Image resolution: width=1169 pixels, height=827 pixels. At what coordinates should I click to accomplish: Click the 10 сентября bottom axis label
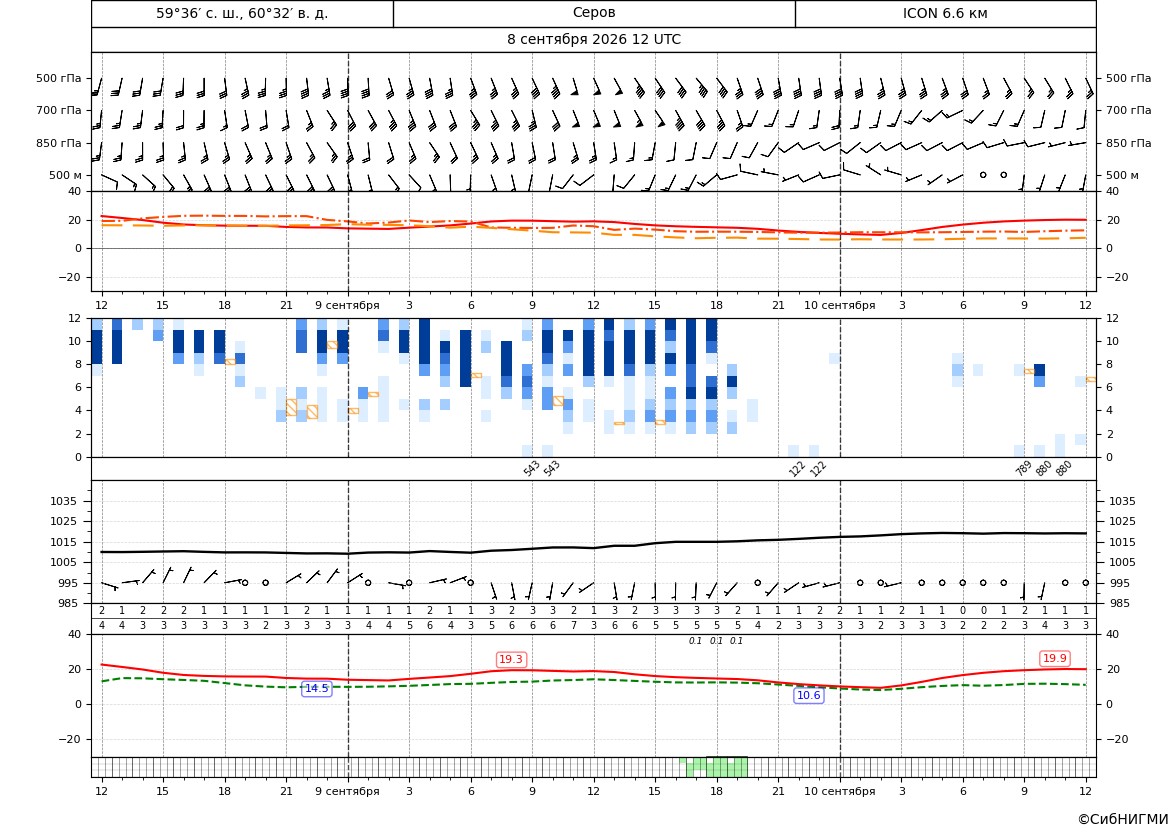(839, 791)
